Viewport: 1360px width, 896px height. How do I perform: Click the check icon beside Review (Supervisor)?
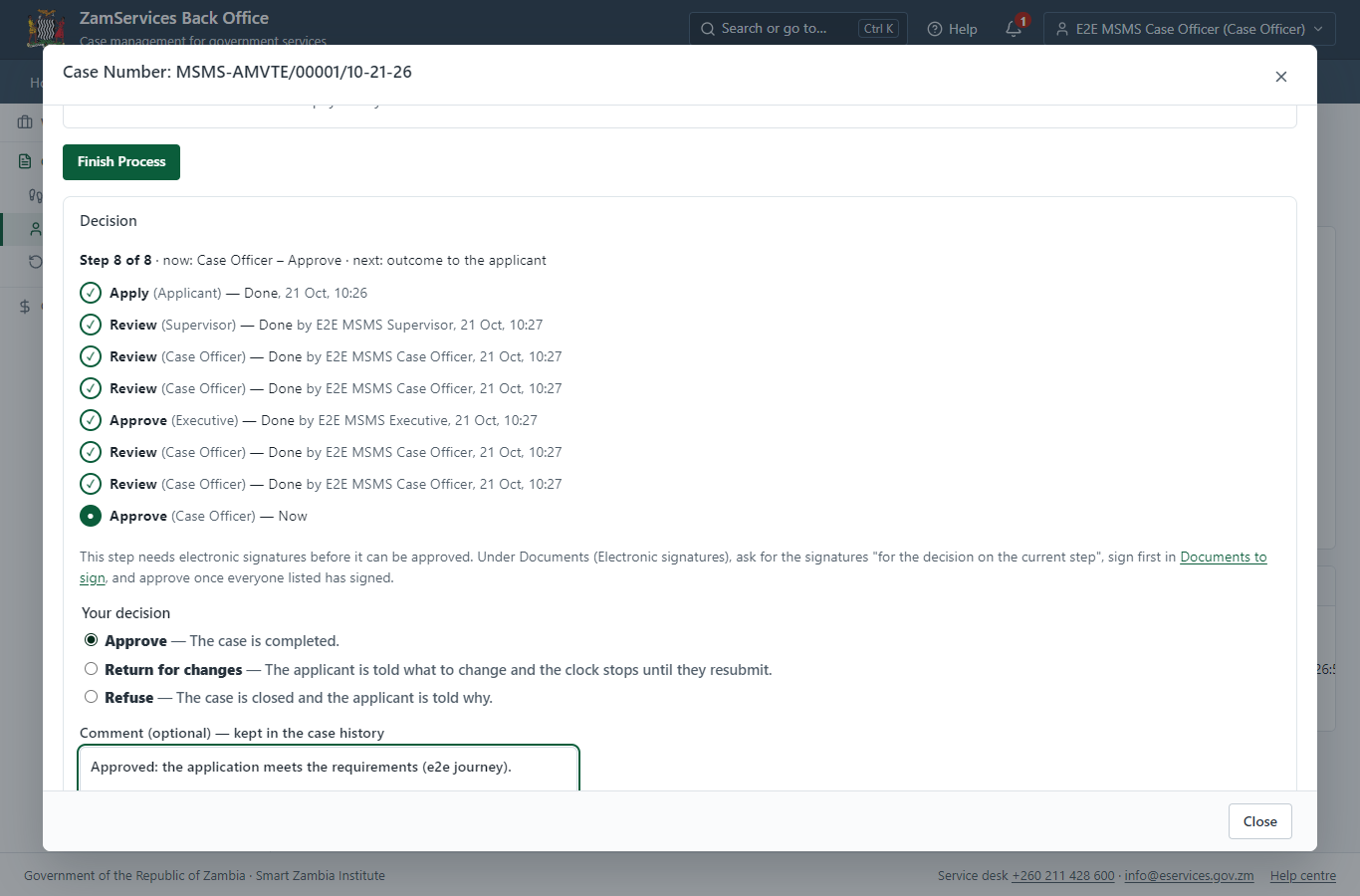point(91,325)
